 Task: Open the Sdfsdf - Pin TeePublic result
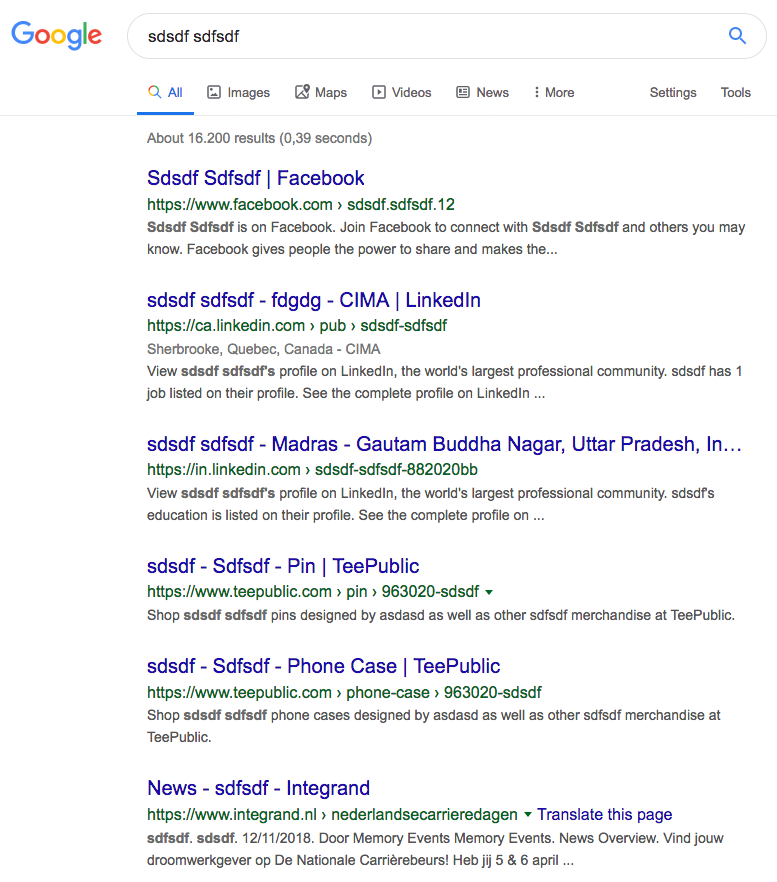pyautogui.click(x=283, y=566)
